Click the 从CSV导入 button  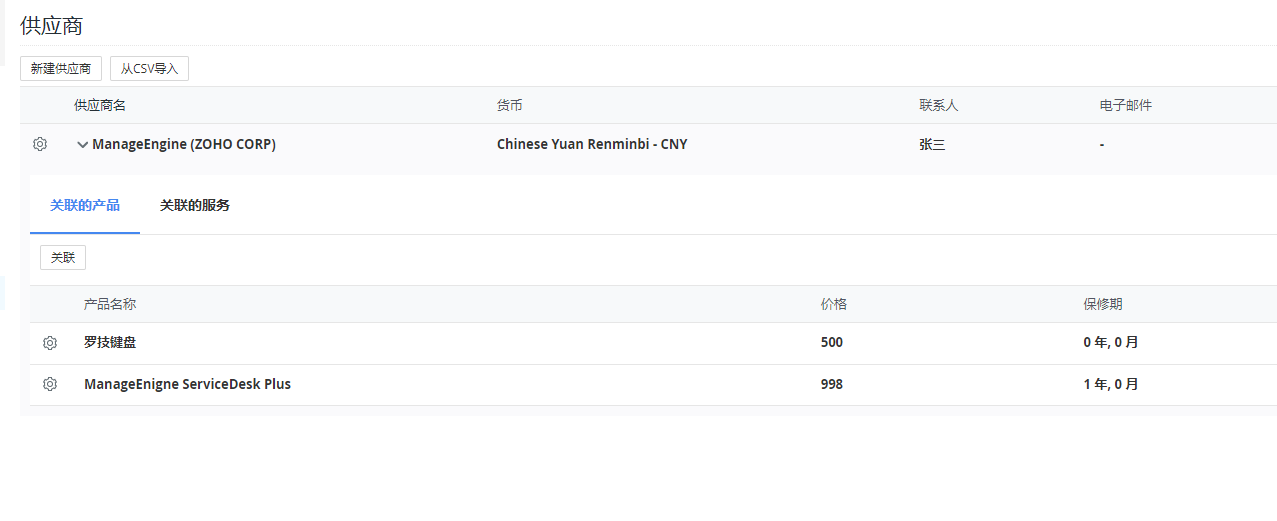coord(149,69)
